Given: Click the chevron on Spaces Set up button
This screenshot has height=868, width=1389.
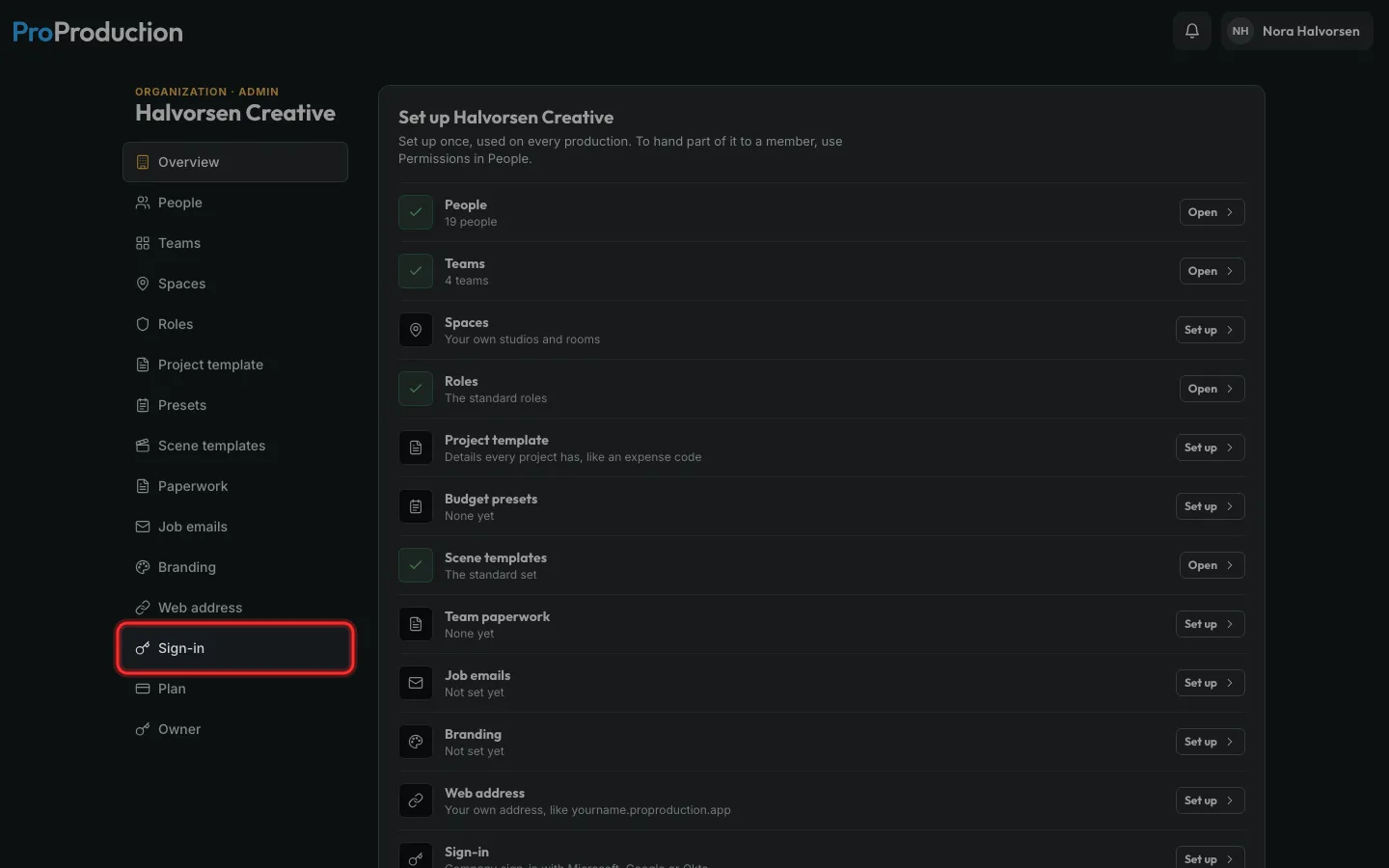Looking at the screenshot, I should (x=1230, y=330).
